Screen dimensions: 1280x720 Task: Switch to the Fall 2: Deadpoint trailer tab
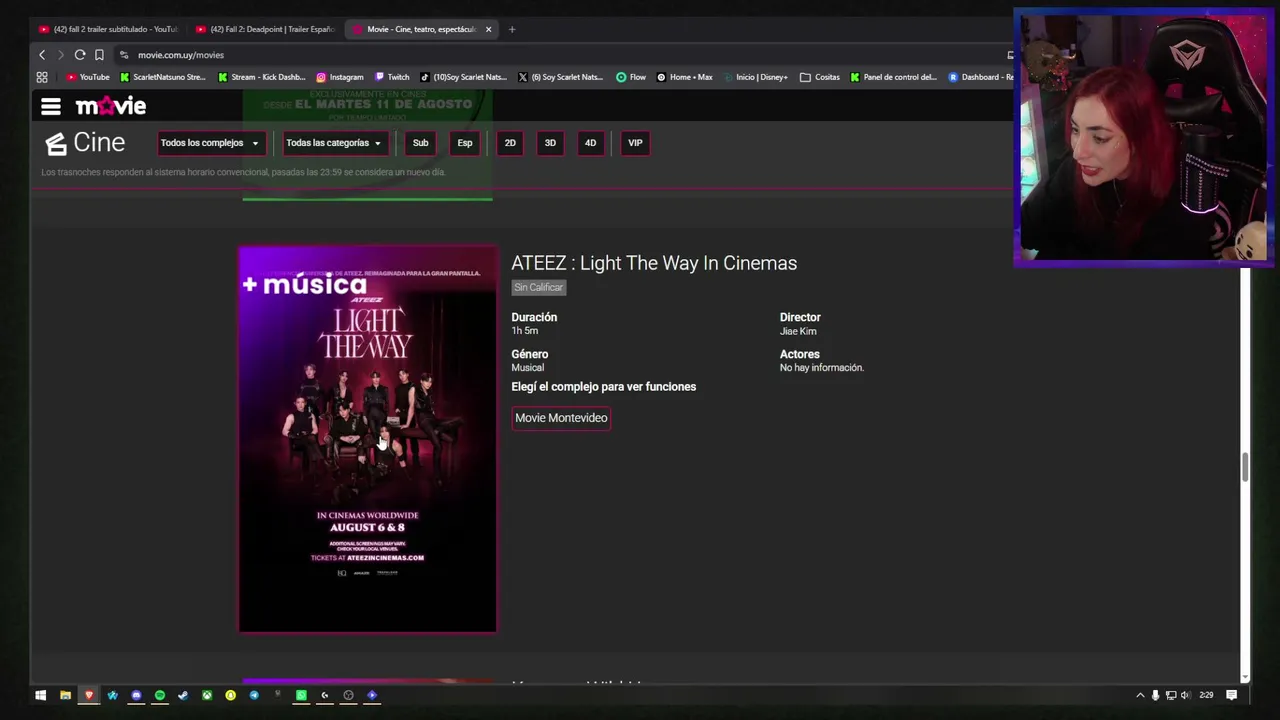tap(265, 29)
